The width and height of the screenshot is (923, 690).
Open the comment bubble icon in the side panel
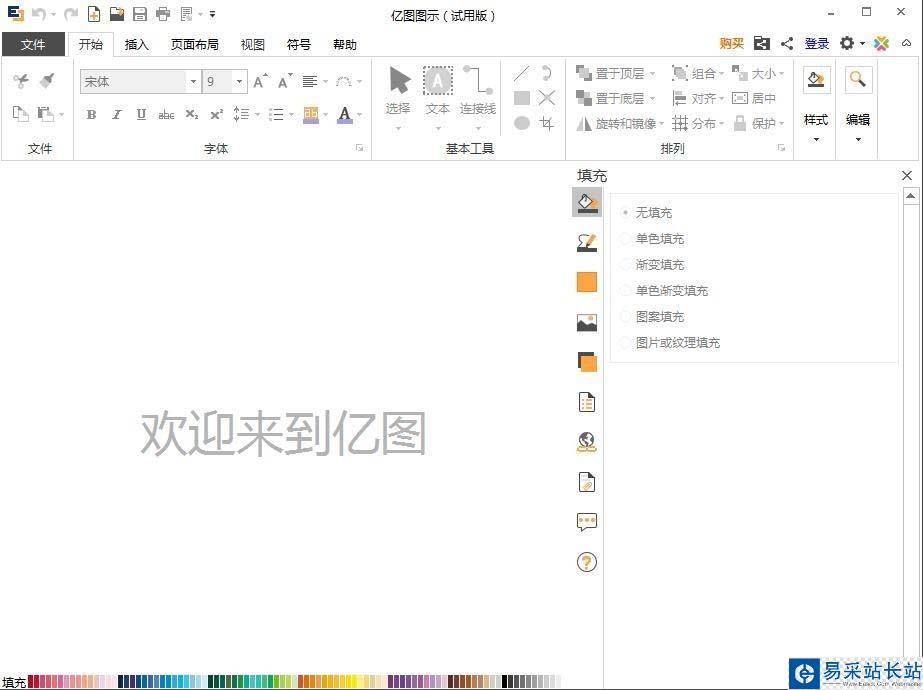click(587, 522)
